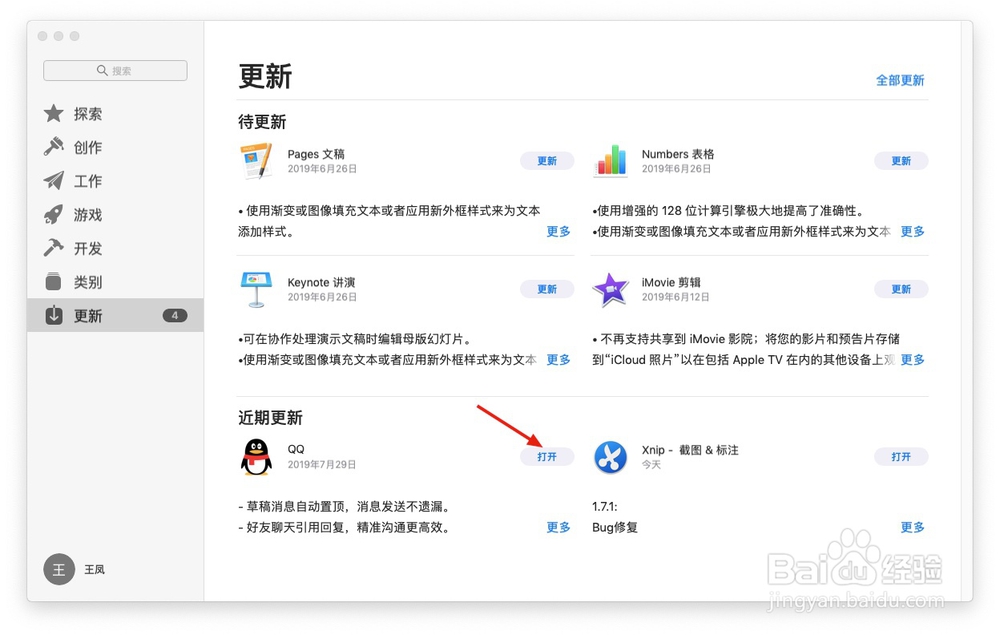The image size is (1000, 635).
Task: Expand 更多 for Keynote release notes
Action: pyautogui.click(x=559, y=360)
